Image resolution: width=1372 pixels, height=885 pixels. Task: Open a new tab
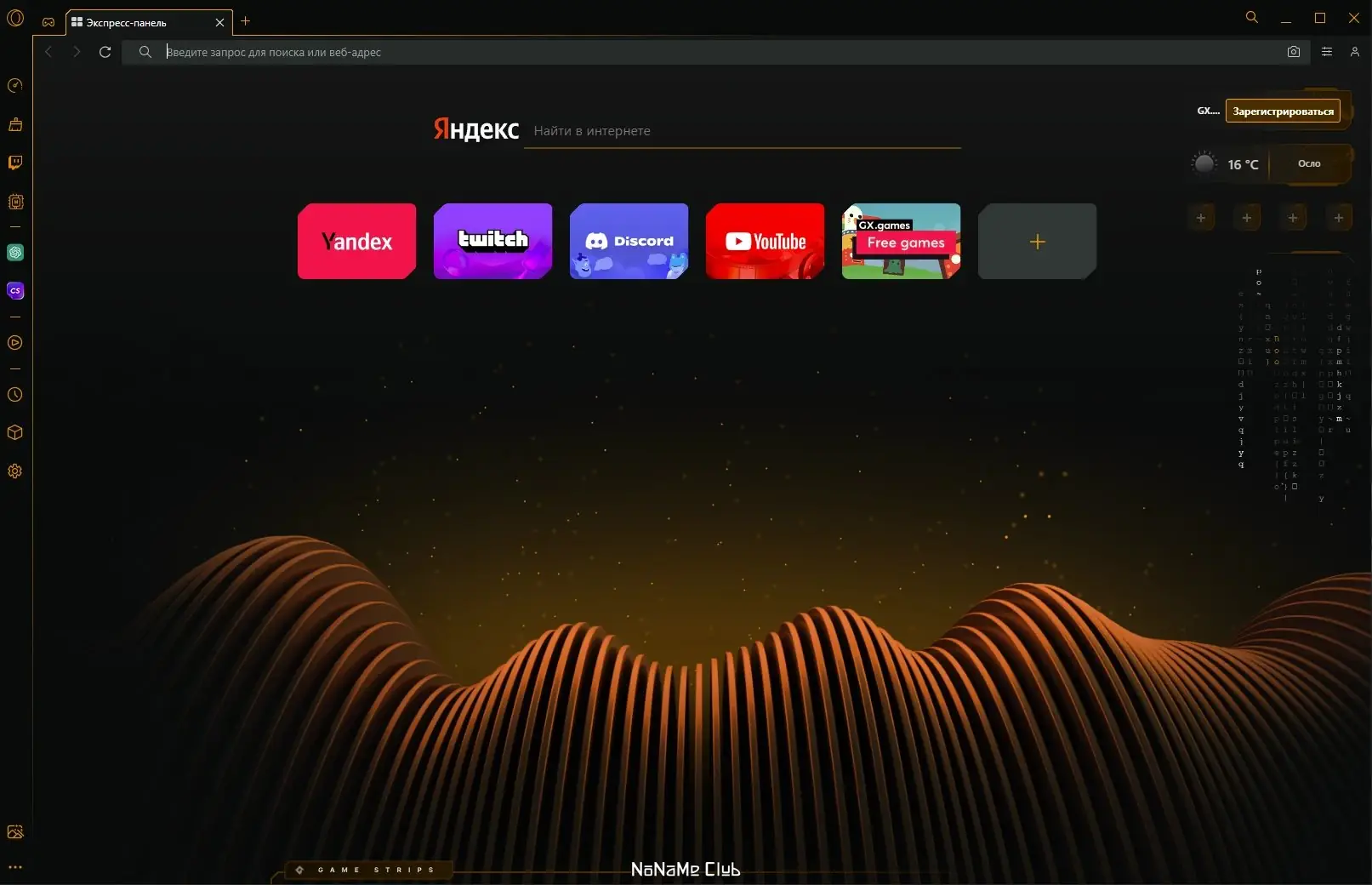(x=246, y=20)
